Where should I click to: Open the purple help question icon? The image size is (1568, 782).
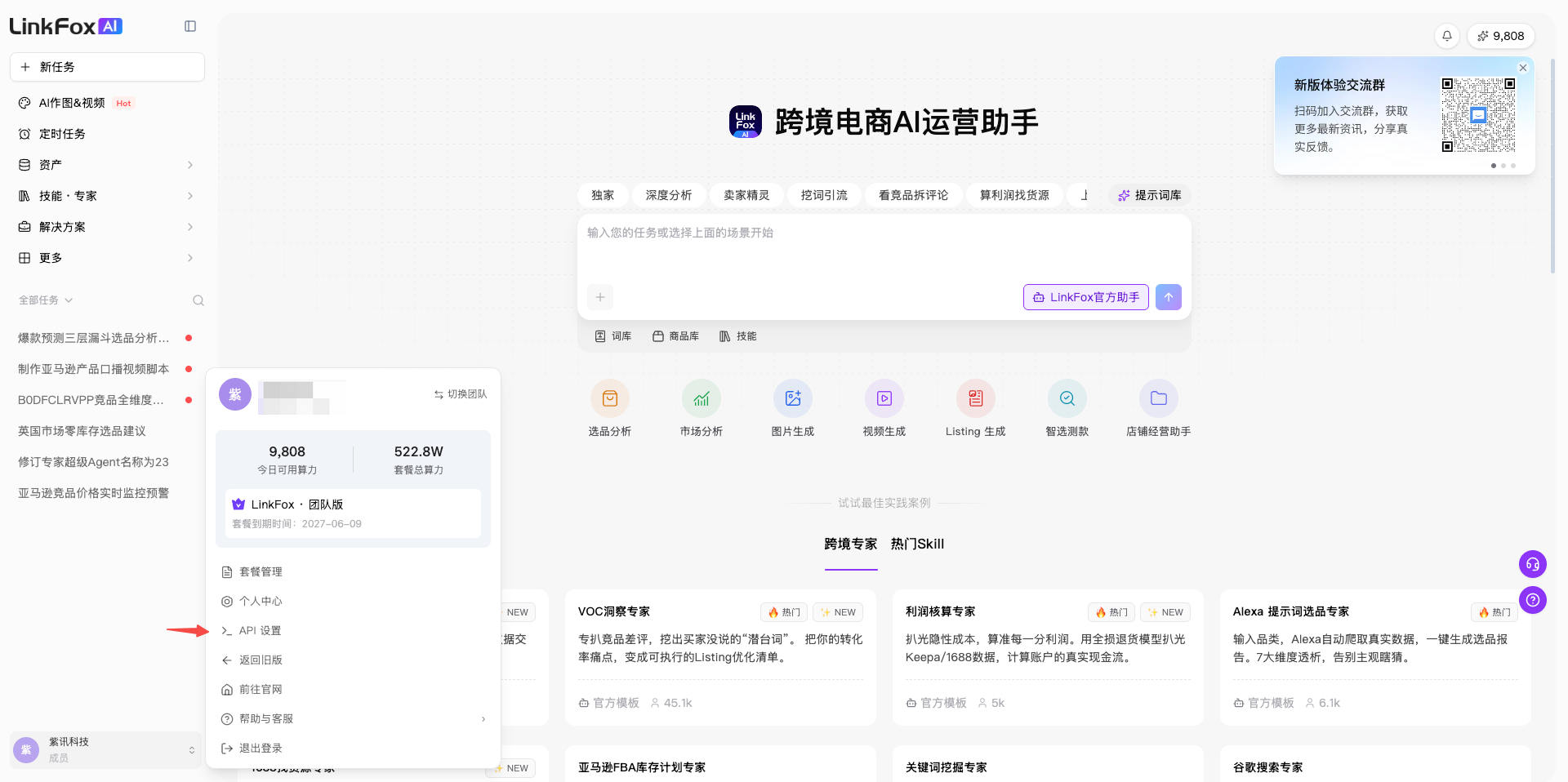click(1533, 600)
